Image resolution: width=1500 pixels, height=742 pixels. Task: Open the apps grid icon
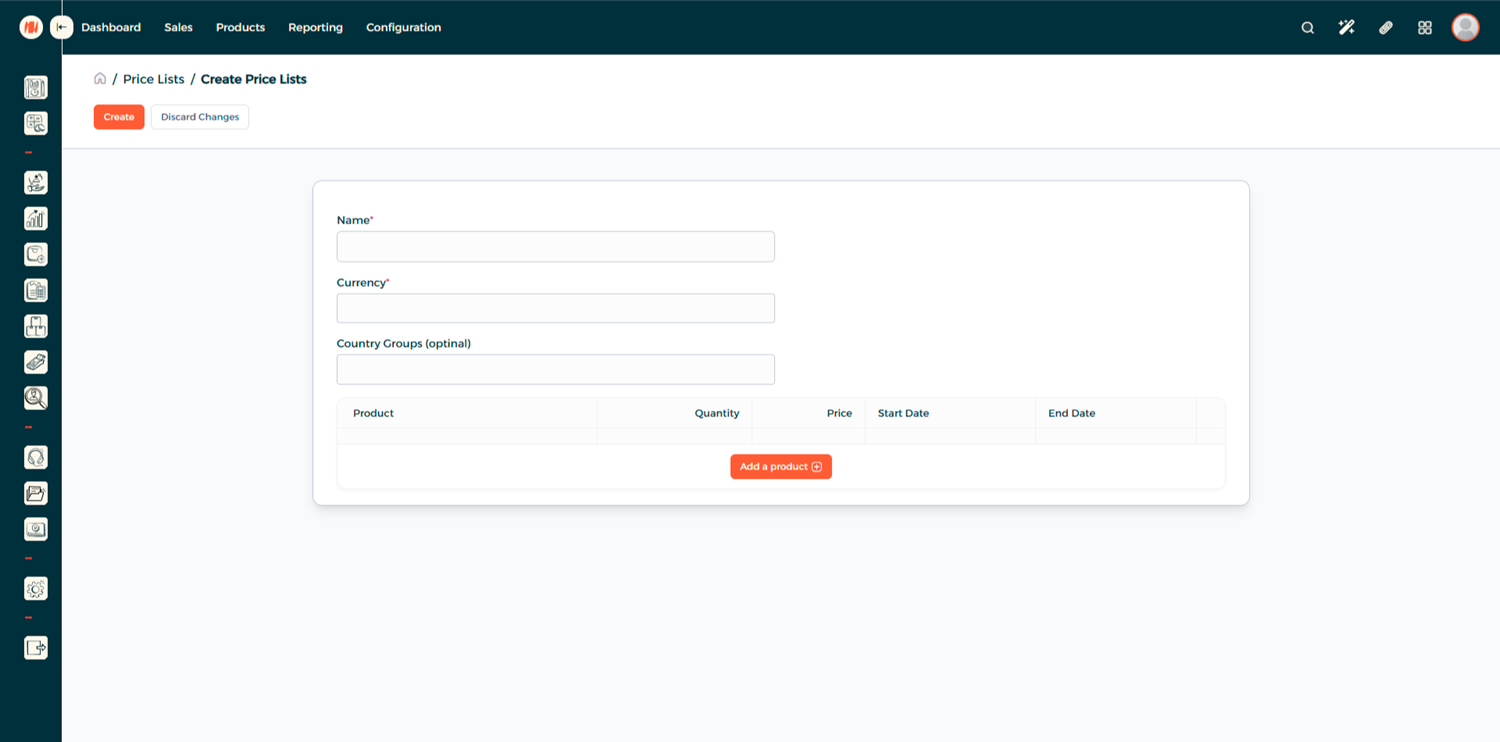pyautogui.click(x=1425, y=28)
